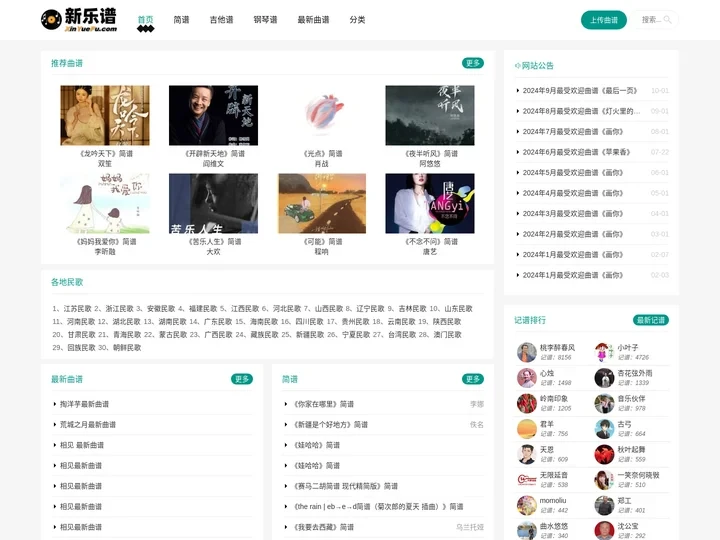Click the search magnifier icon
Image resolution: width=720 pixels, height=540 pixels.
pyautogui.click(x=667, y=20)
